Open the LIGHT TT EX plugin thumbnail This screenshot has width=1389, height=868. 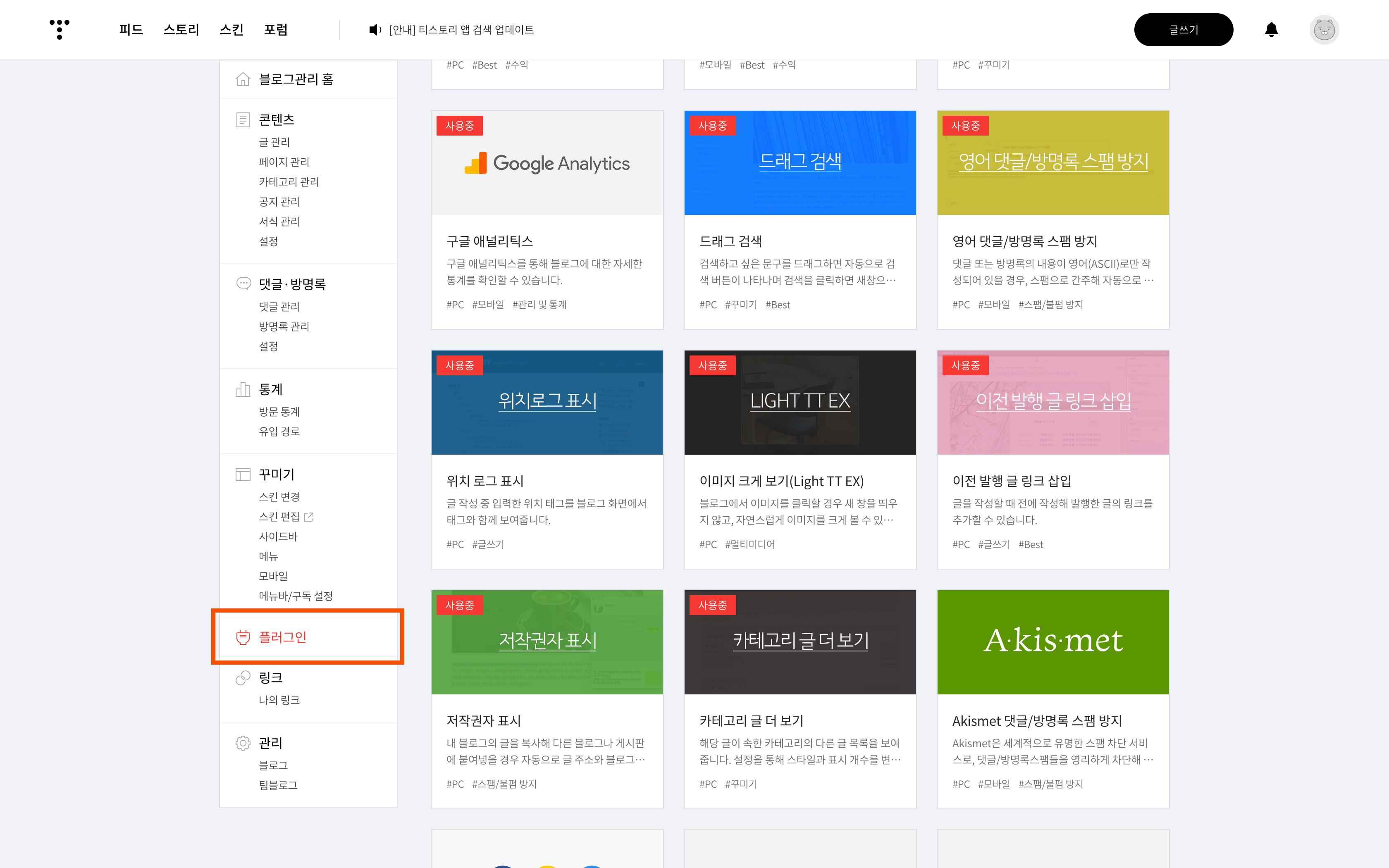800,403
